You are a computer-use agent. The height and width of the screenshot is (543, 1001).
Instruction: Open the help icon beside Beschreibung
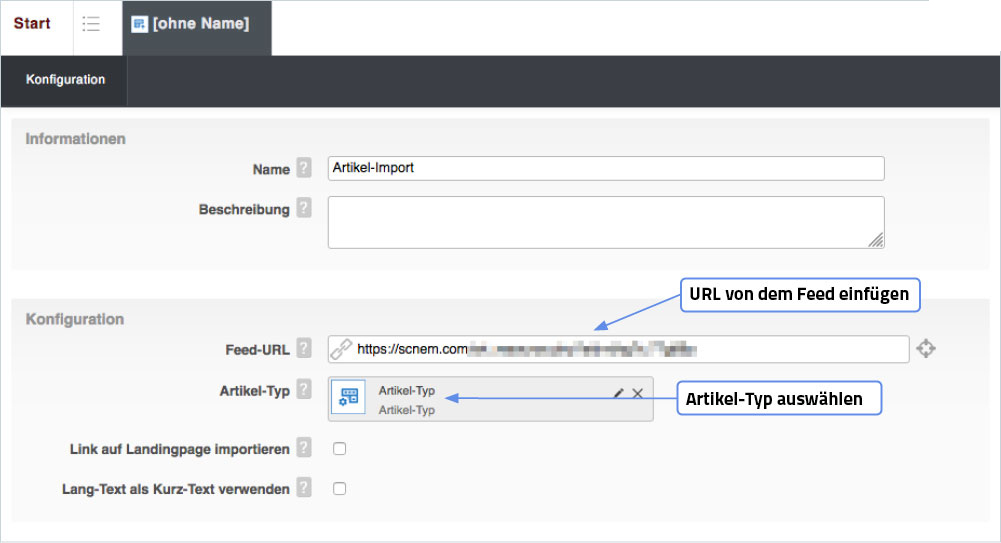point(304,209)
